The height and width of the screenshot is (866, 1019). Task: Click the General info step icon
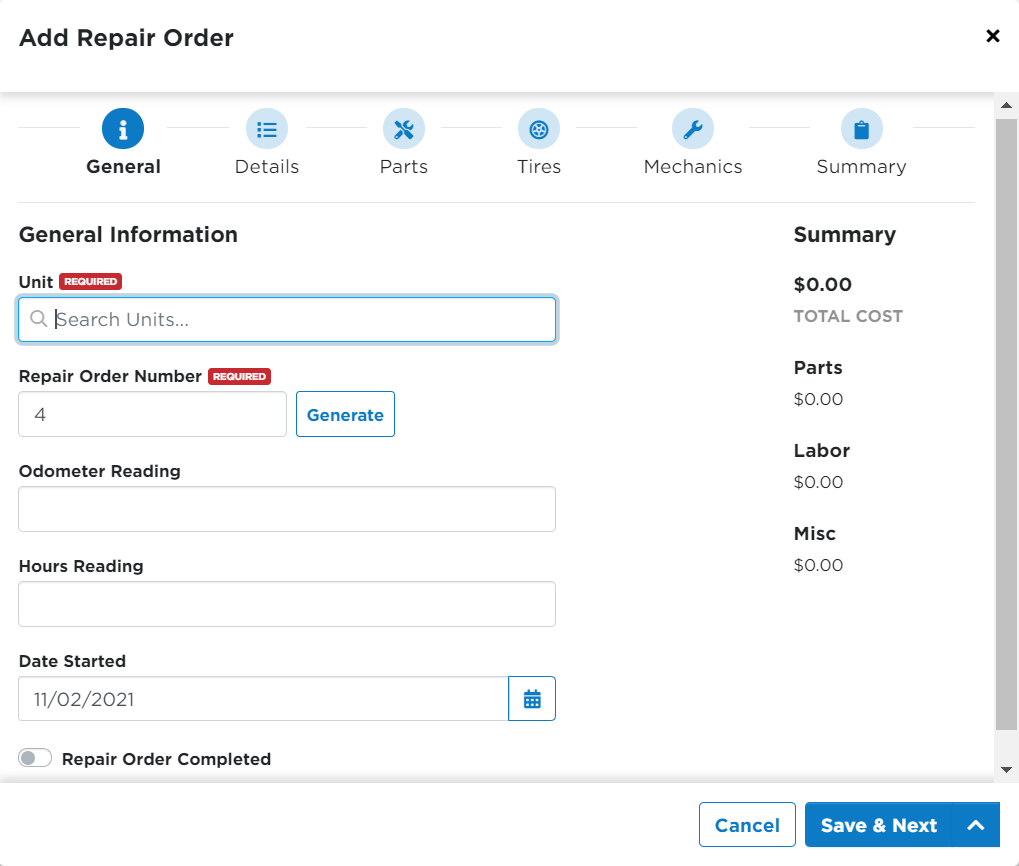[123, 129]
